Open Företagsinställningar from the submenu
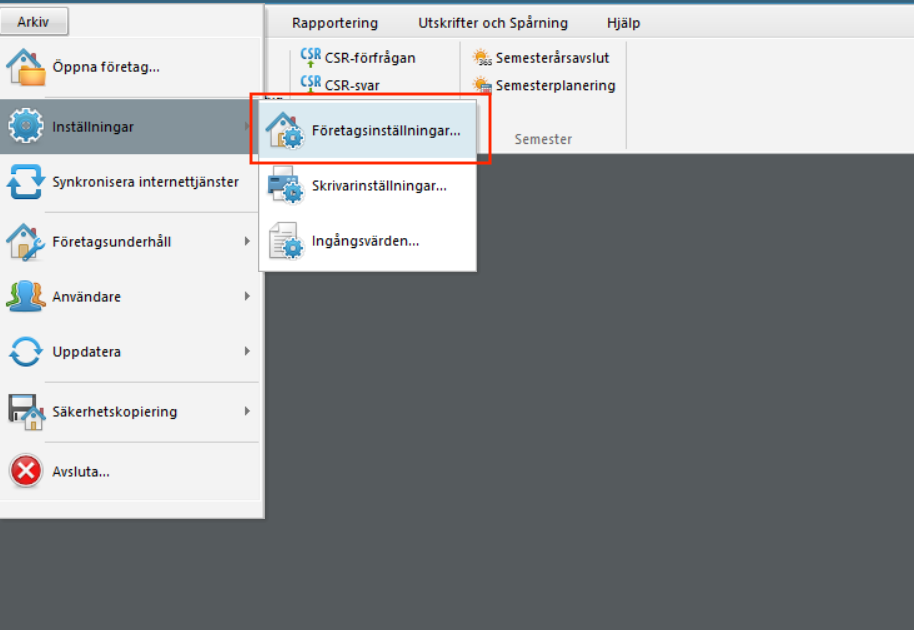This screenshot has height=630, width=914. coord(385,130)
